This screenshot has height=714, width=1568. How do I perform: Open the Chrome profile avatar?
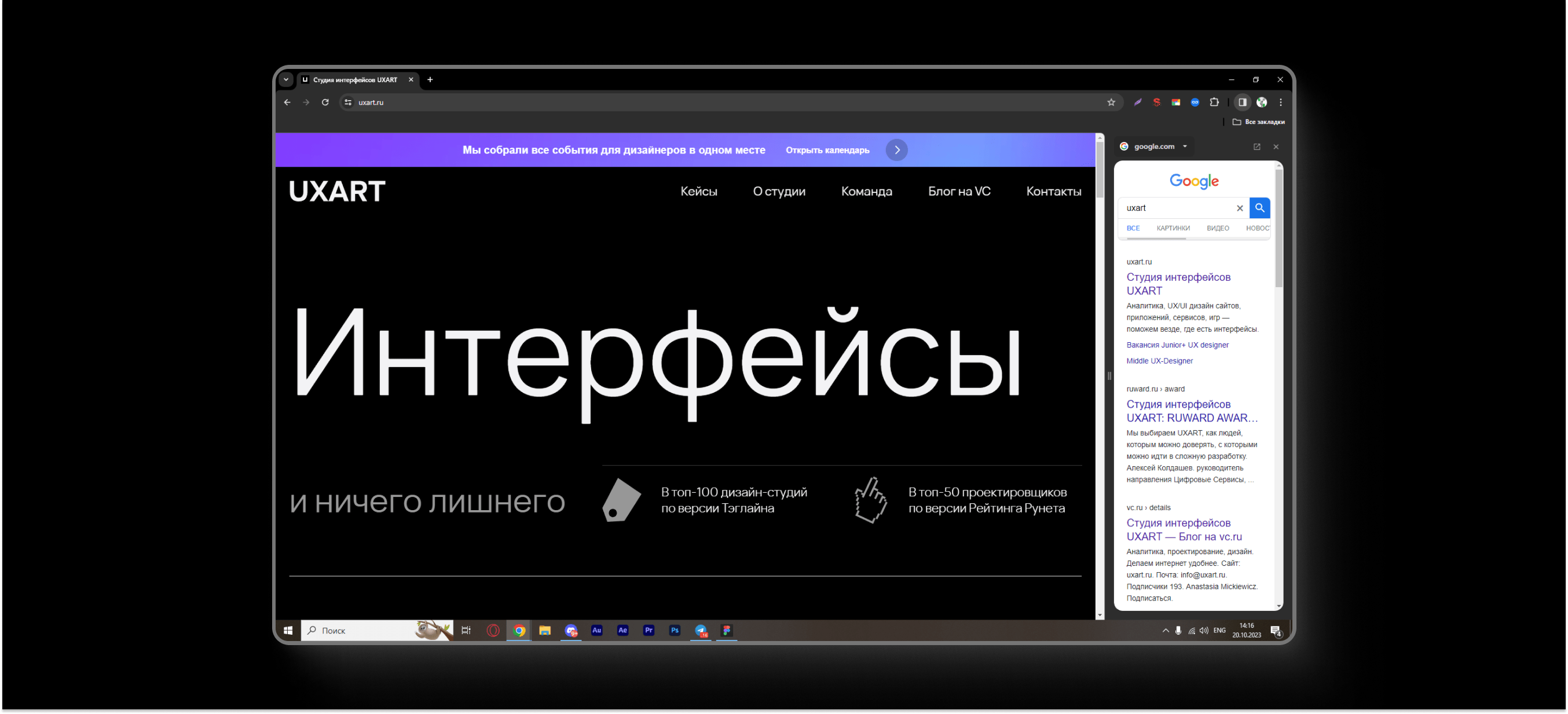point(1262,102)
